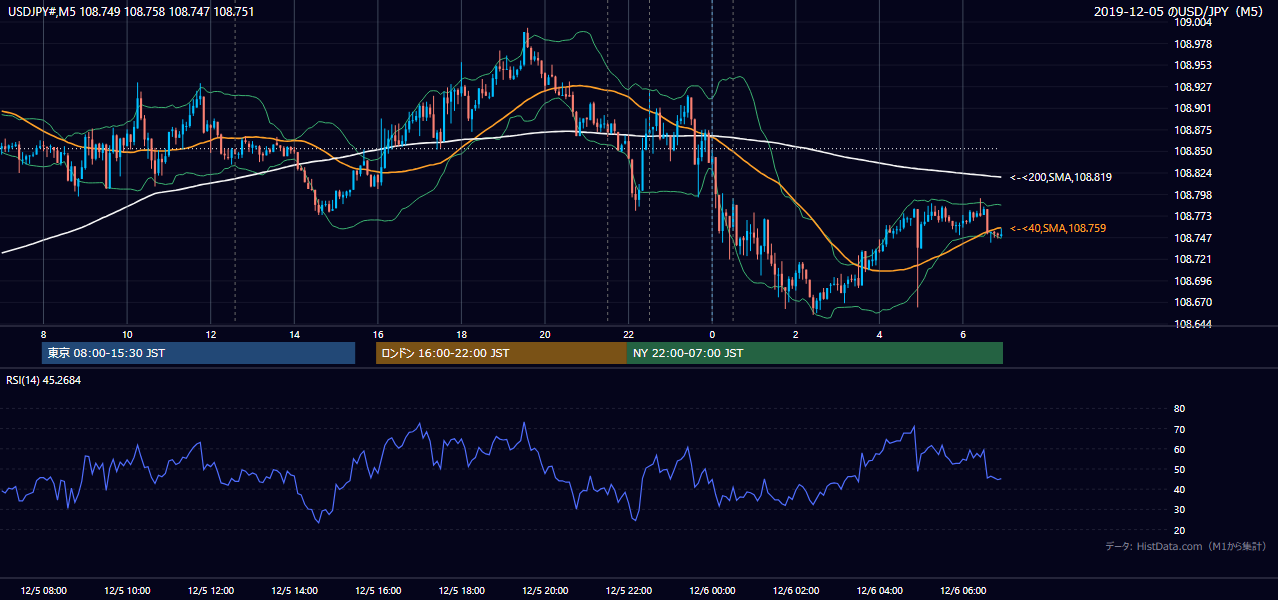
Task: Click the hour 14 tick on the price chart
Action: pos(294,334)
